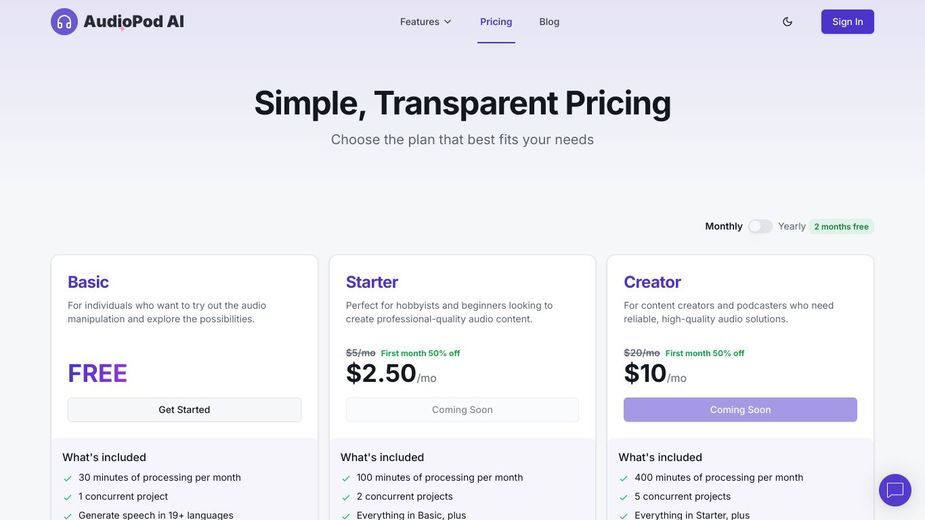This screenshot has height=520, width=925.
Task: Click the 2 months free badge
Action: coord(841,227)
